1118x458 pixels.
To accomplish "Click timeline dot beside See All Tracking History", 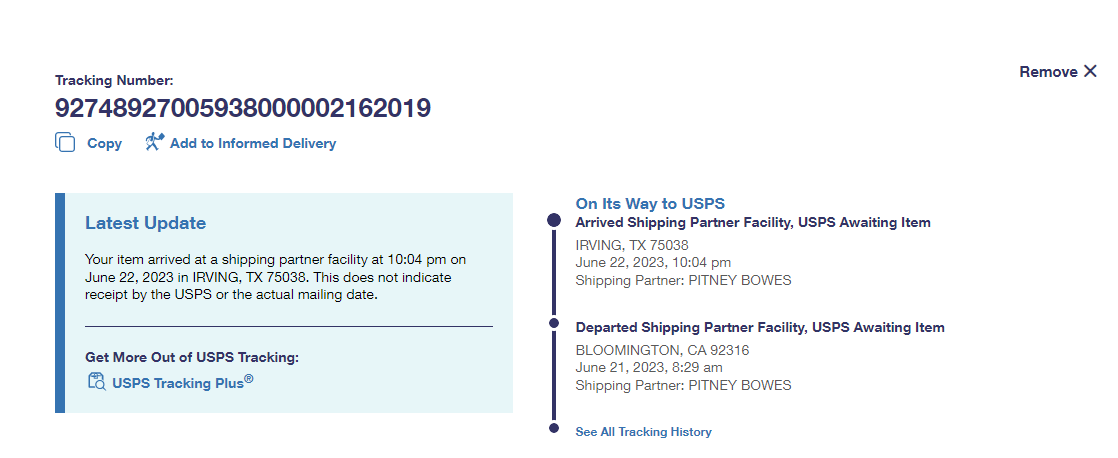I will (x=554, y=429).
